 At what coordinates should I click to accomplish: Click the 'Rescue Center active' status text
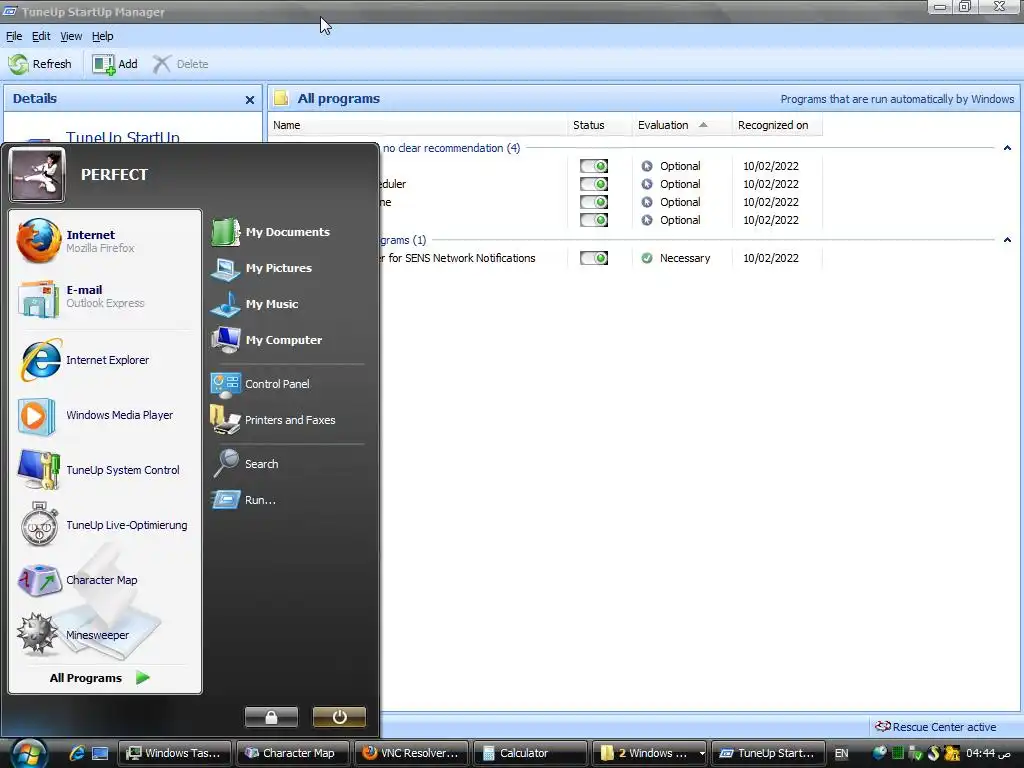pyautogui.click(x=944, y=727)
